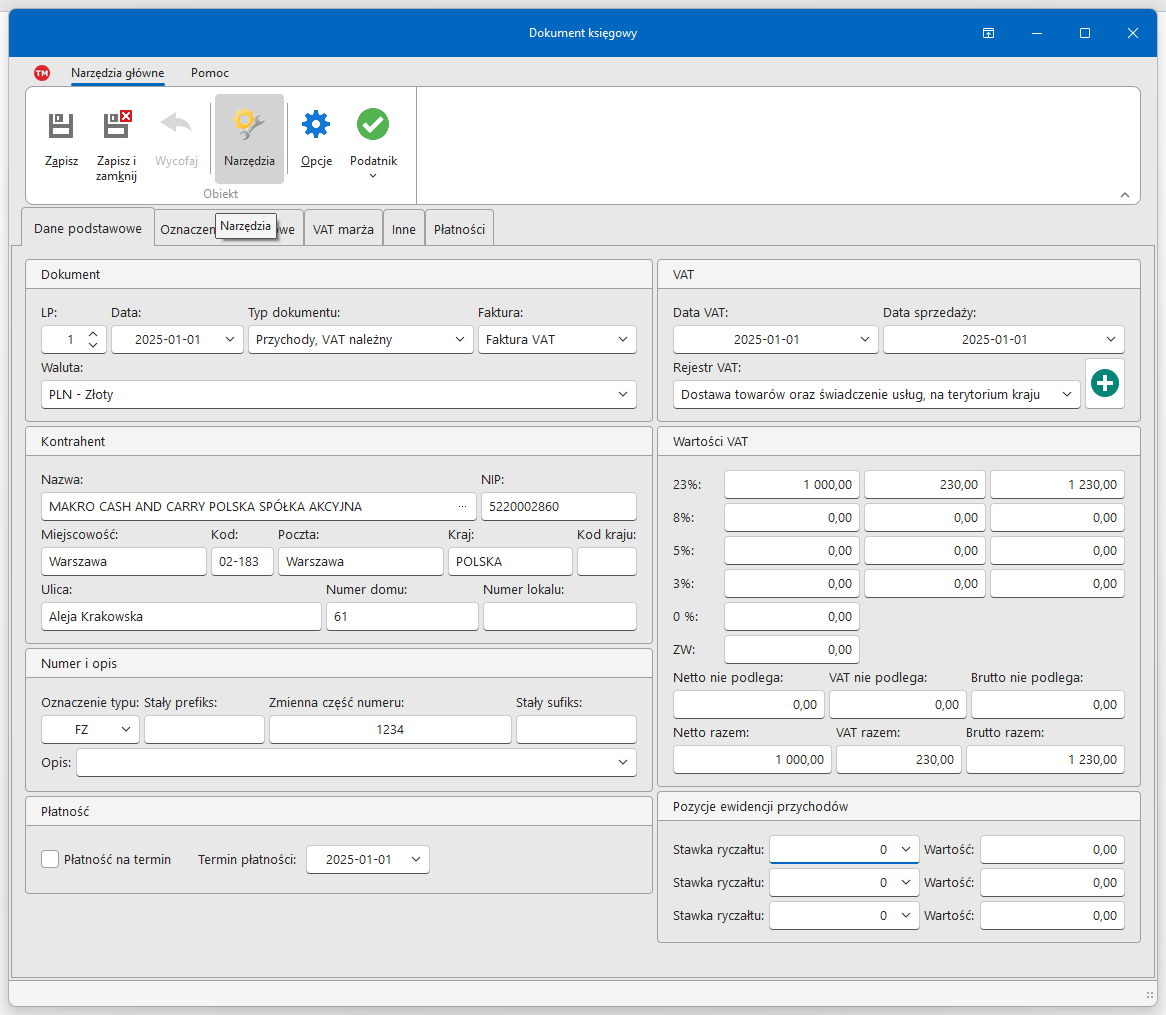Image resolution: width=1166 pixels, height=1015 pixels.
Task: Click ellipsis button in Nazwa field
Action: [x=462, y=507]
